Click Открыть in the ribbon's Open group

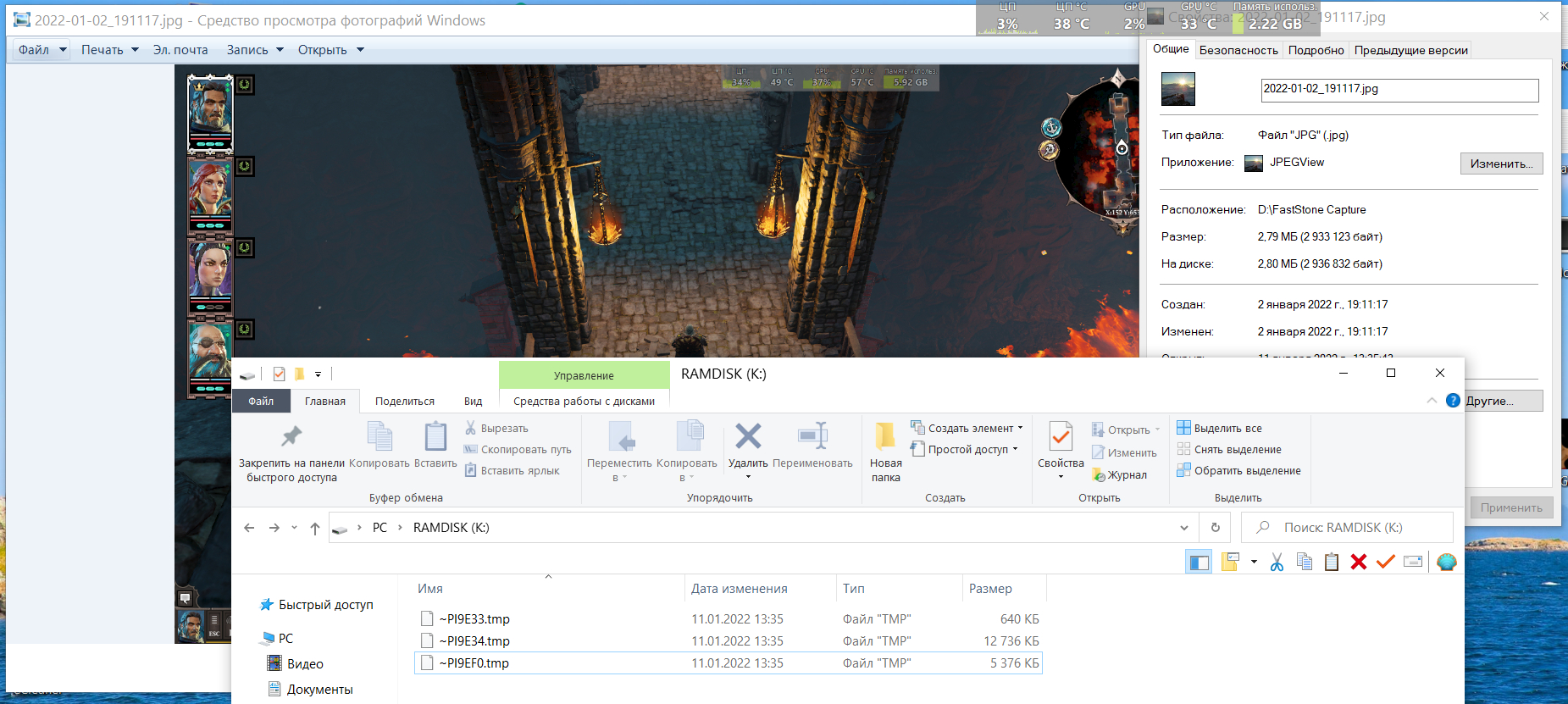1126,430
